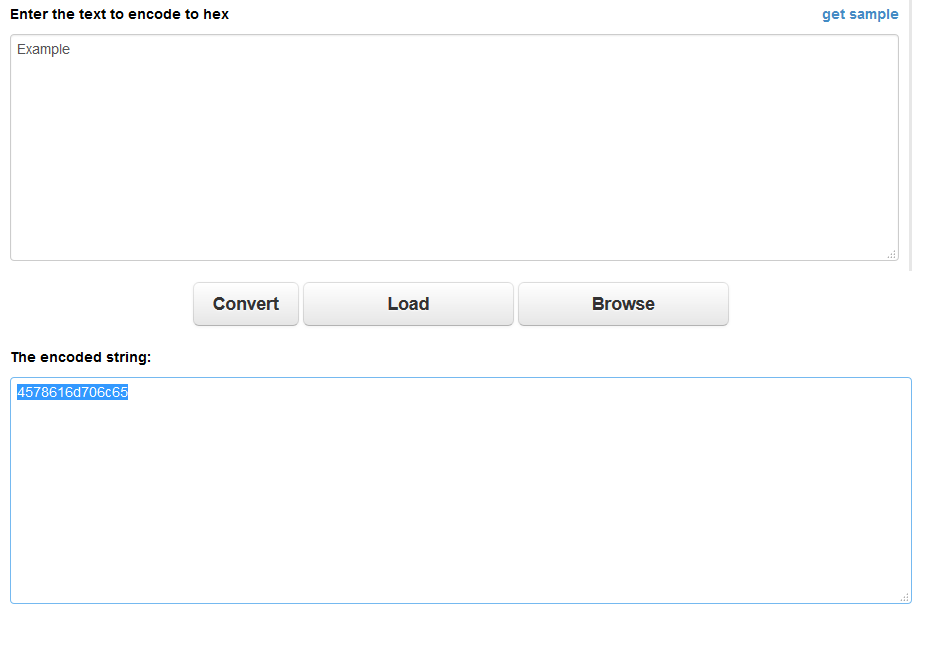Screen dimensions: 928x648
Task: Click "The encoded string:" label
Action: click(81, 357)
